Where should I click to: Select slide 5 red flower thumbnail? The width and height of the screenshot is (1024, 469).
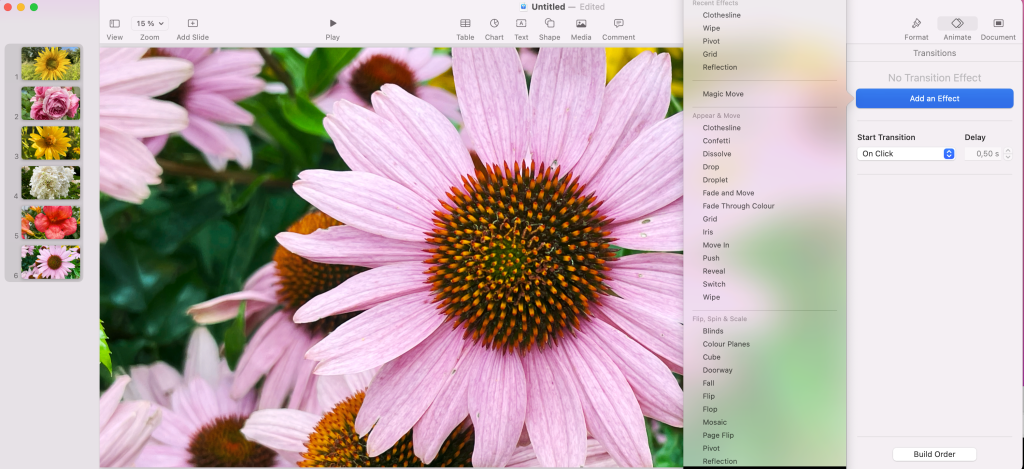(51, 223)
